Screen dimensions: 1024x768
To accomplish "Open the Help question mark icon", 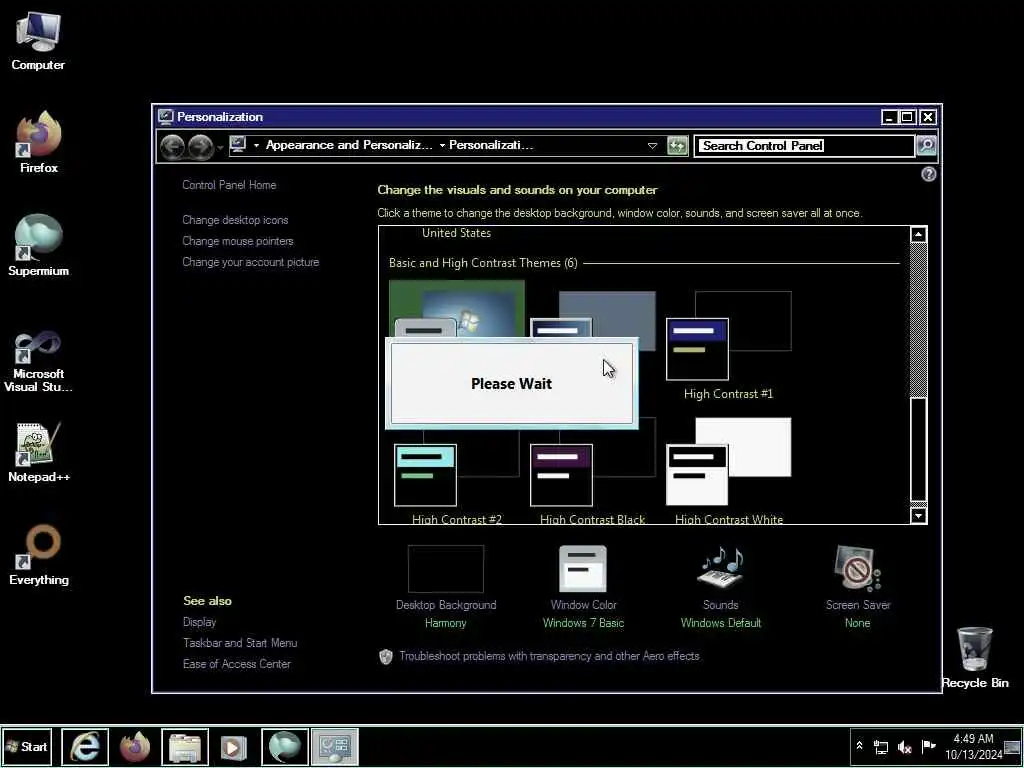I will (x=928, y=174).
